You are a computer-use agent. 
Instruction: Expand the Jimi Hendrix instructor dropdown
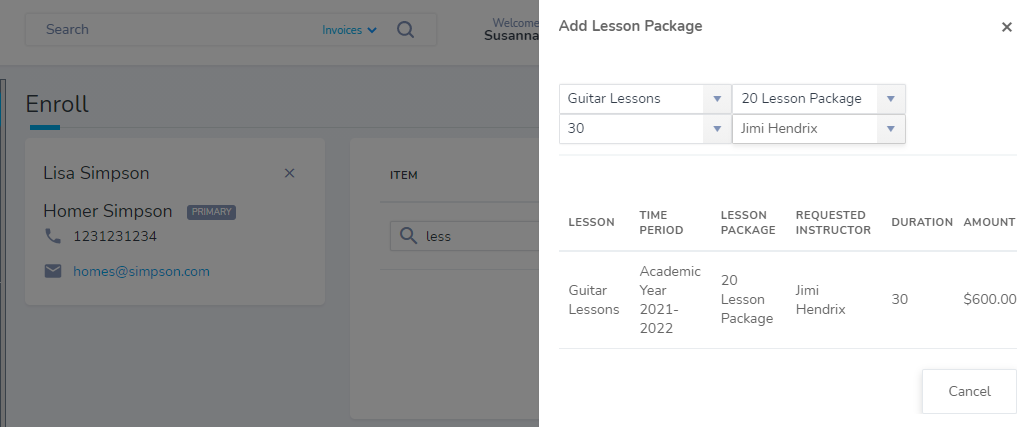[890, 129]
